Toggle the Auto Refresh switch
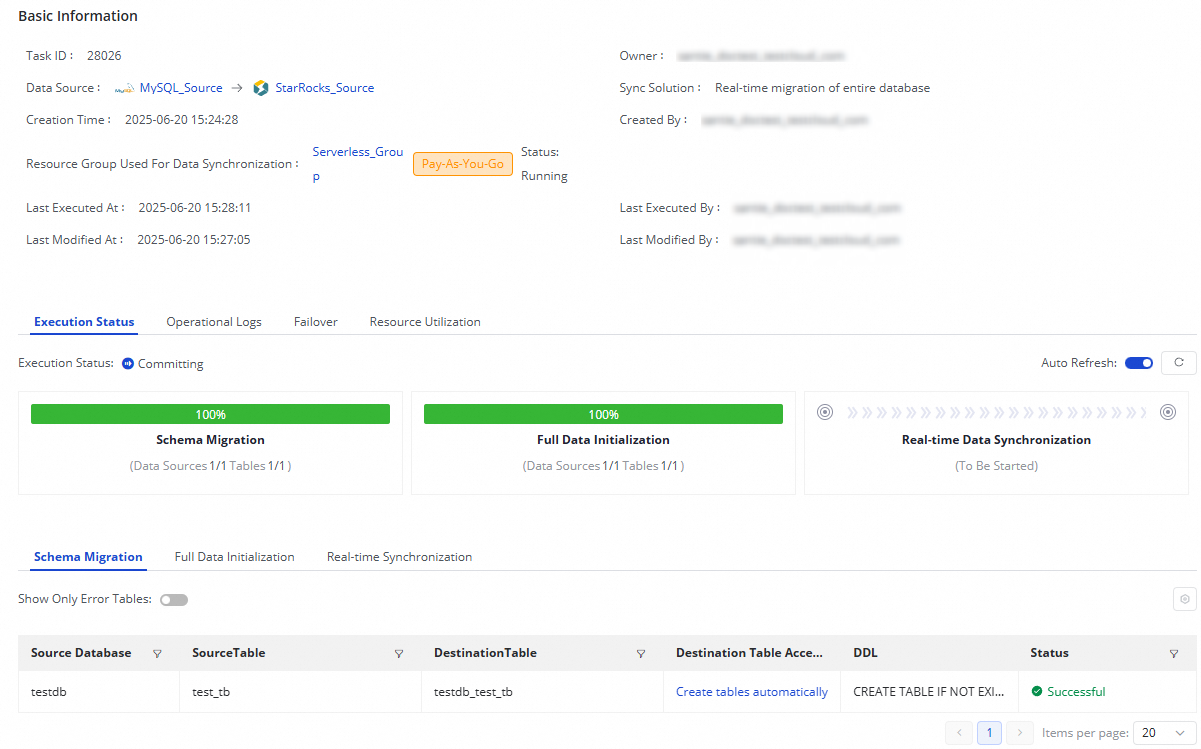 [1139, 363]
